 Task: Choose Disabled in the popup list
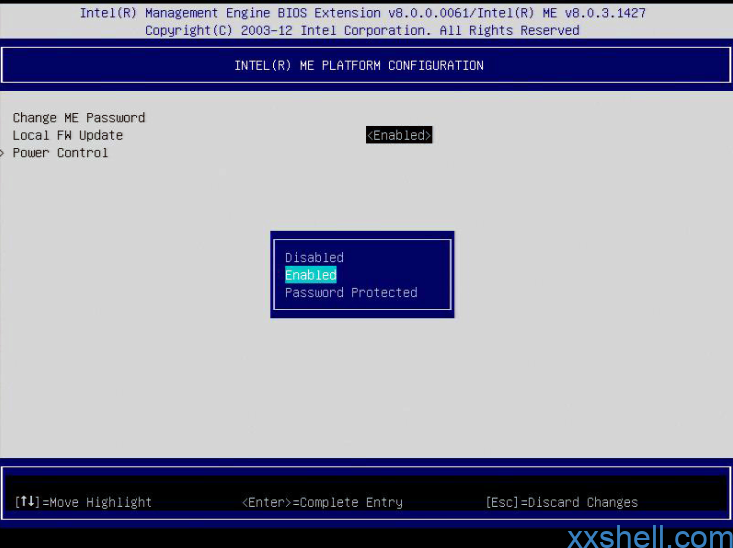tap(314, 258)
